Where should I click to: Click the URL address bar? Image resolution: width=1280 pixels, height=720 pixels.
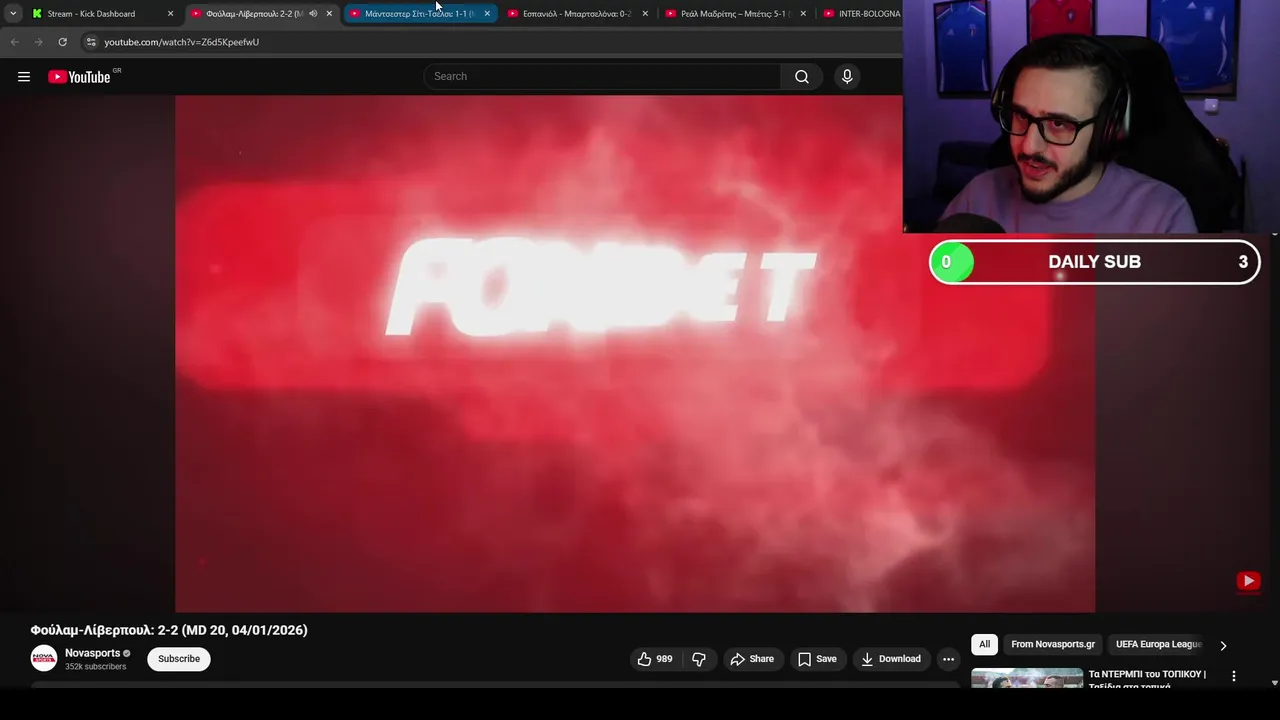[490, 42]
